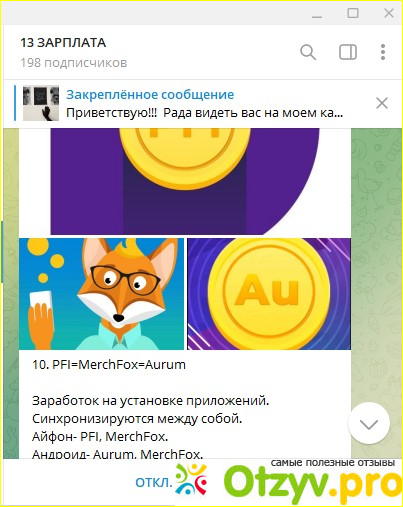The width and height of the screenshot is (403, 507).
Task: Open the large purple coin image
Action: (185, 181)
